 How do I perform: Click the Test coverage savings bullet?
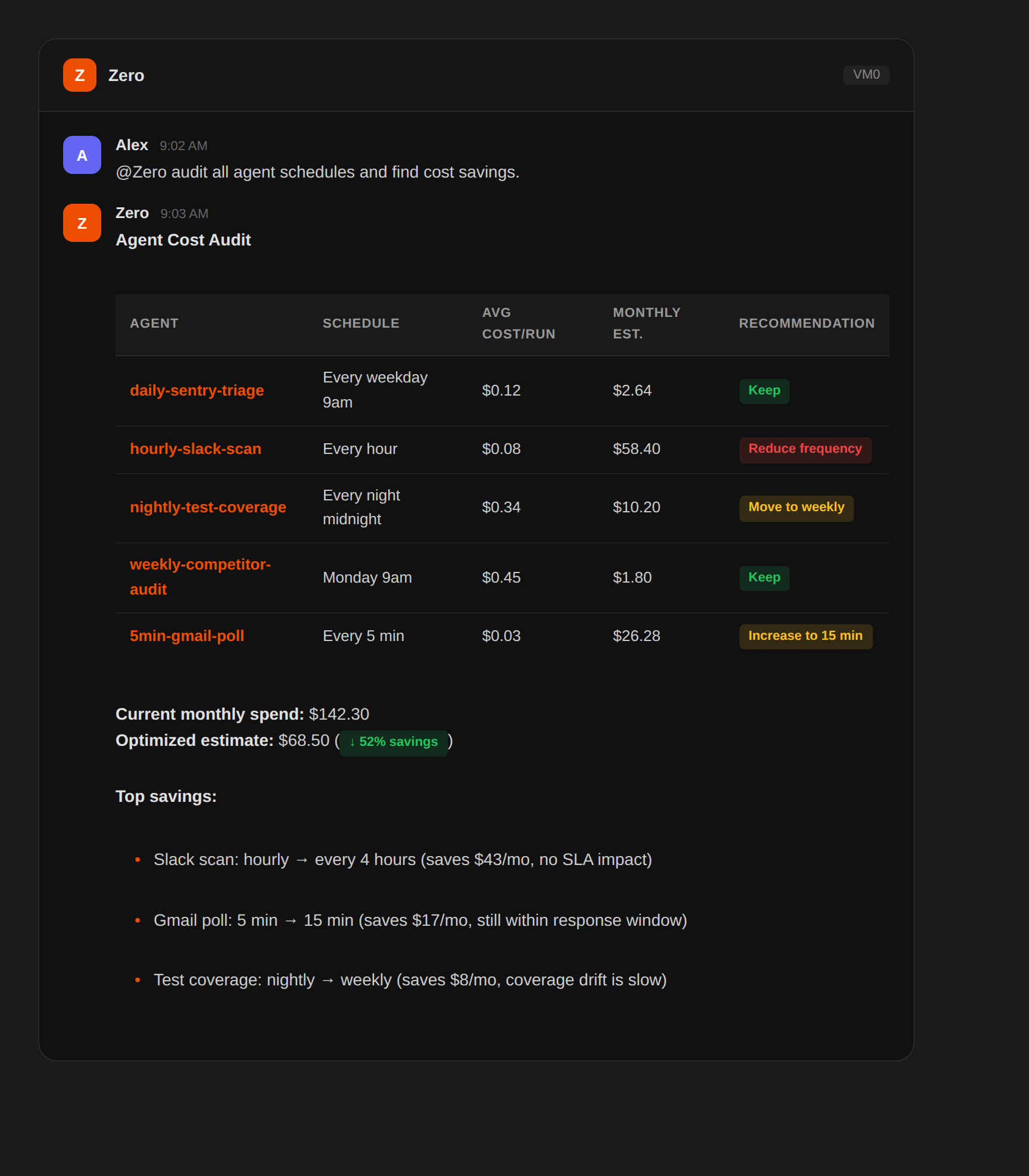[410, 980]
